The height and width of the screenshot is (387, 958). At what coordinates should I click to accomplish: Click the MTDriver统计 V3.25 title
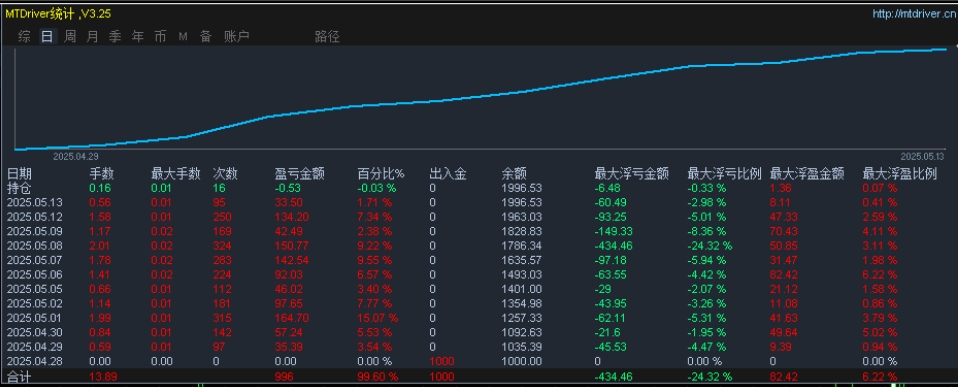click(58, 13)
